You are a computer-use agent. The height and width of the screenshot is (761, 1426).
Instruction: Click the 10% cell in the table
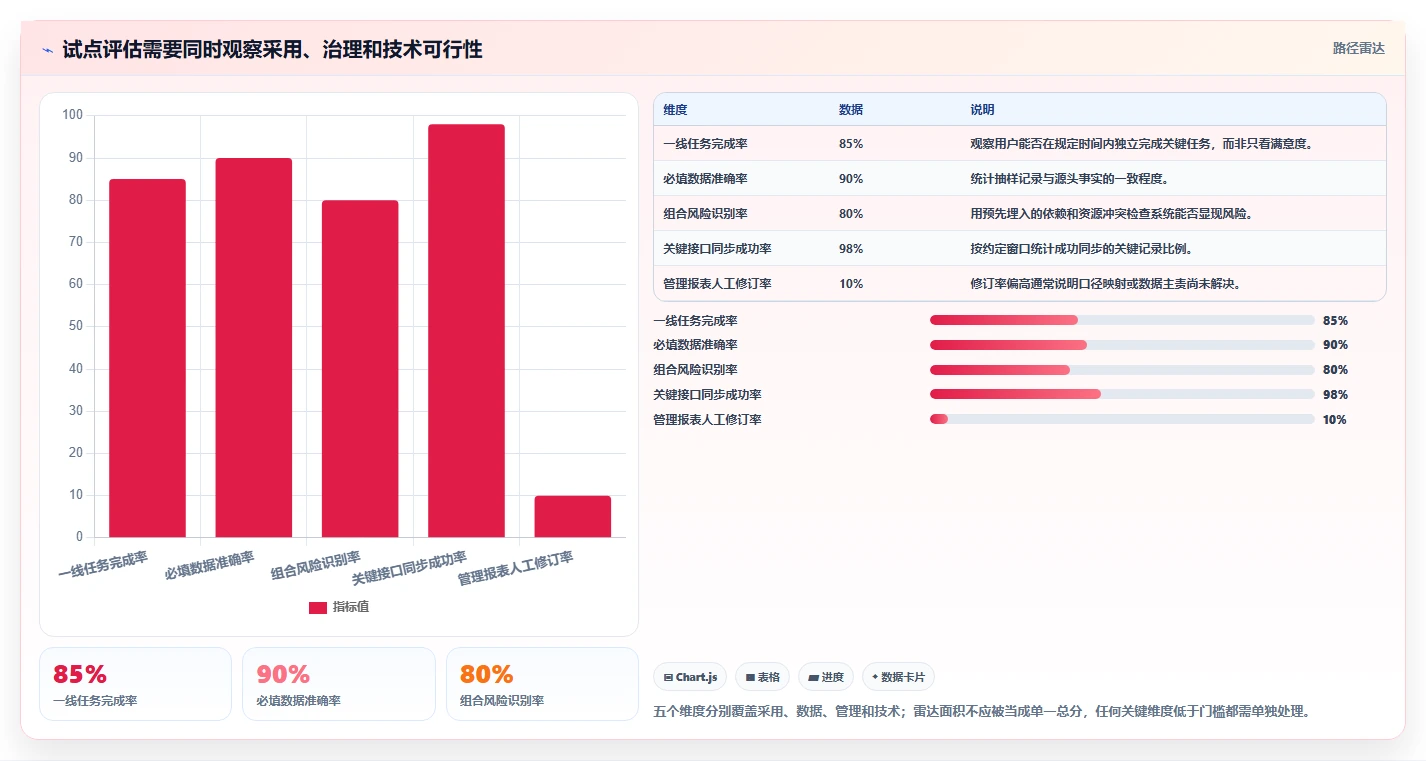[x=851, y=284]
